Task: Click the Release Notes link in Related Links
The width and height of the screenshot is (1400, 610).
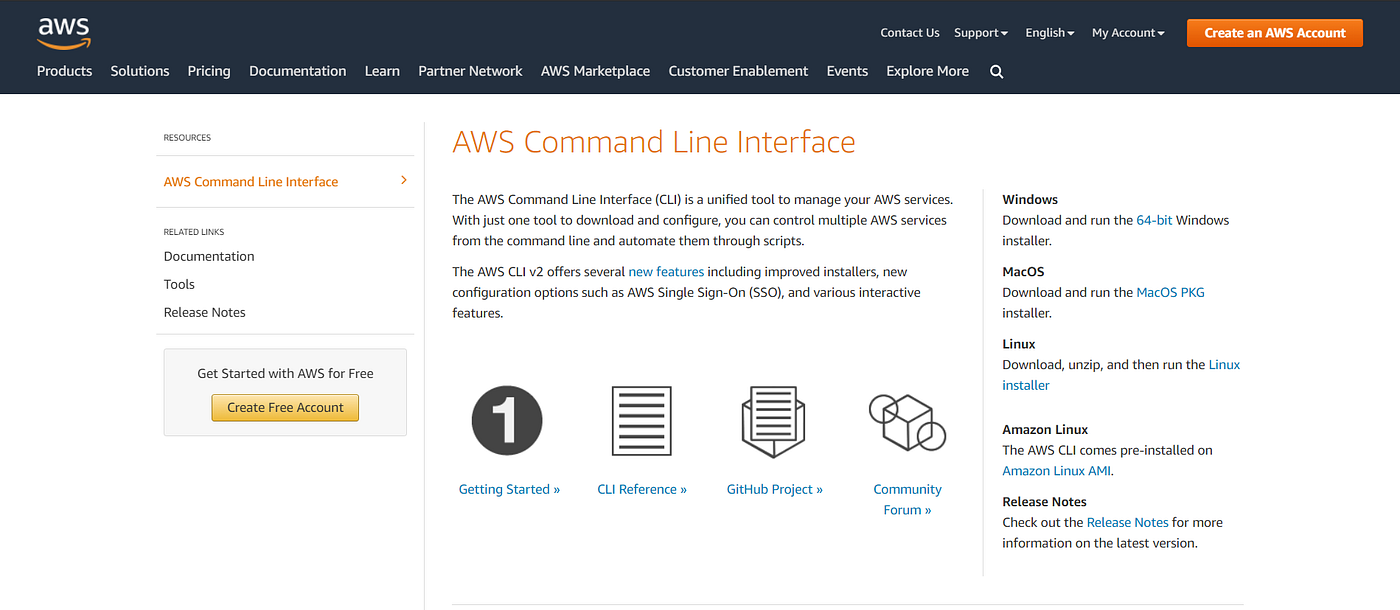Action: [204, 312]
